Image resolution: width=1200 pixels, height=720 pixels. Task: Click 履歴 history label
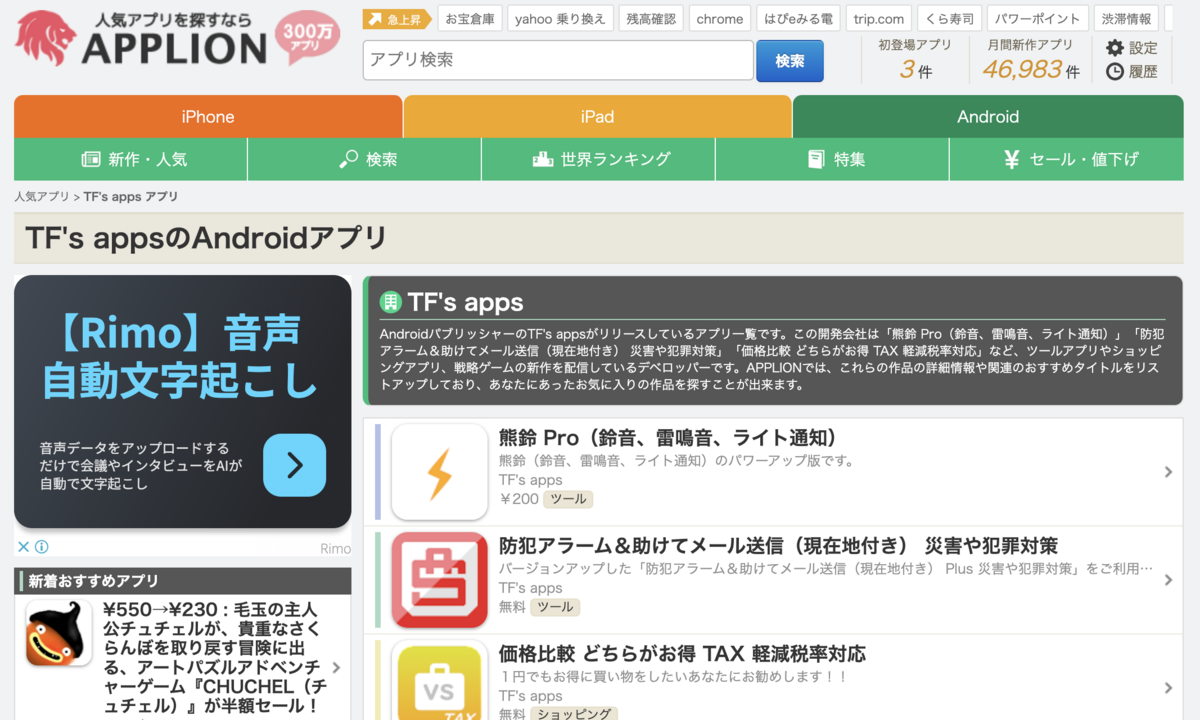point(1143,72)
